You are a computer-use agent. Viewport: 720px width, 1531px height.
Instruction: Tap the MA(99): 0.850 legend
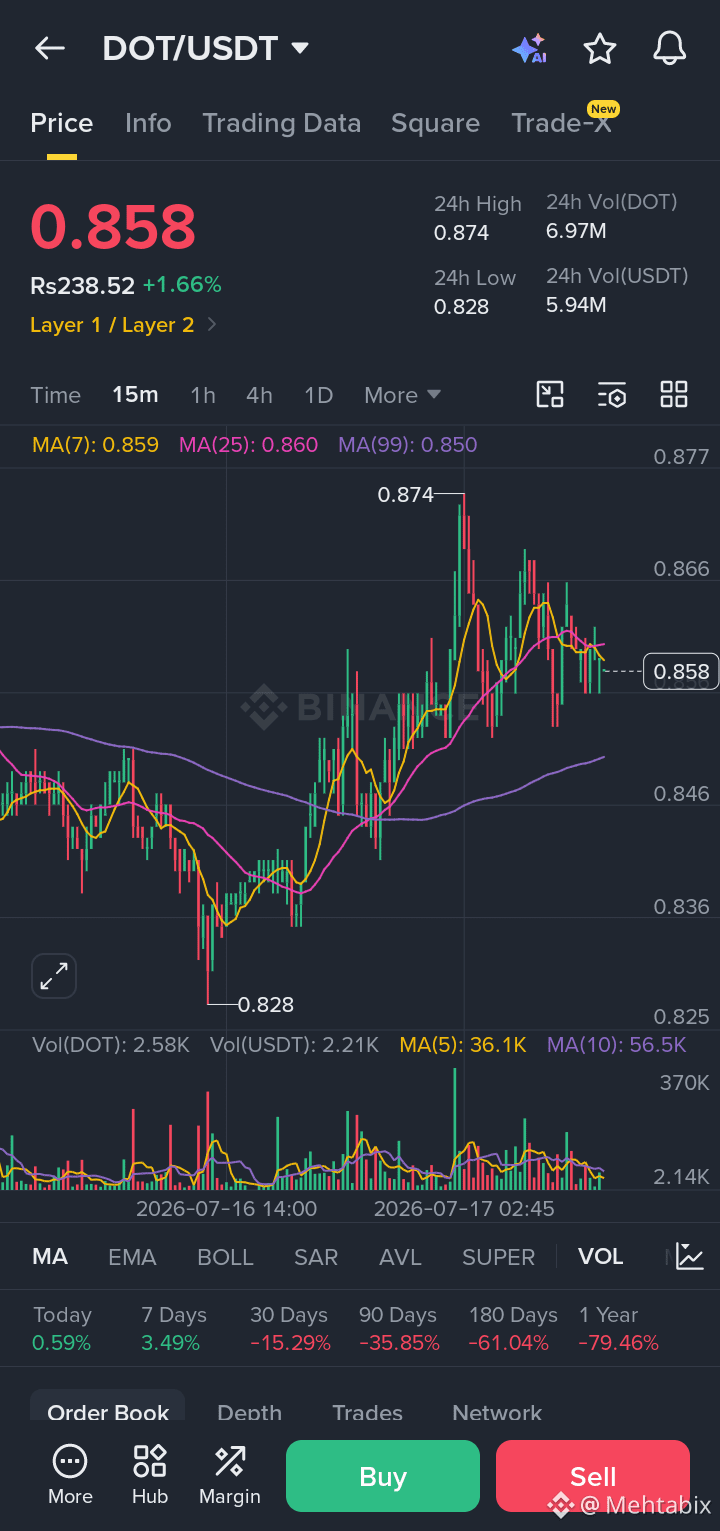(407, 444)
